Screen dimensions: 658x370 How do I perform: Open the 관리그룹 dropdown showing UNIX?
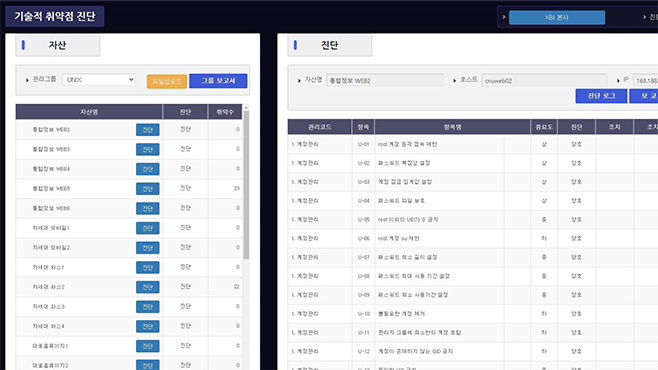(x=99, y=80)
